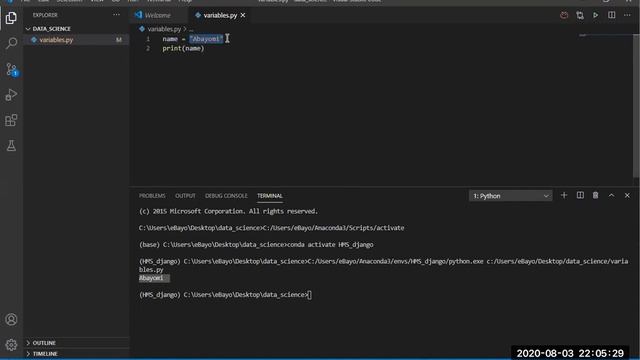Select the variables.py editor tab
Viewport: 640px width, 360px height.
click(x=220, y=16)
